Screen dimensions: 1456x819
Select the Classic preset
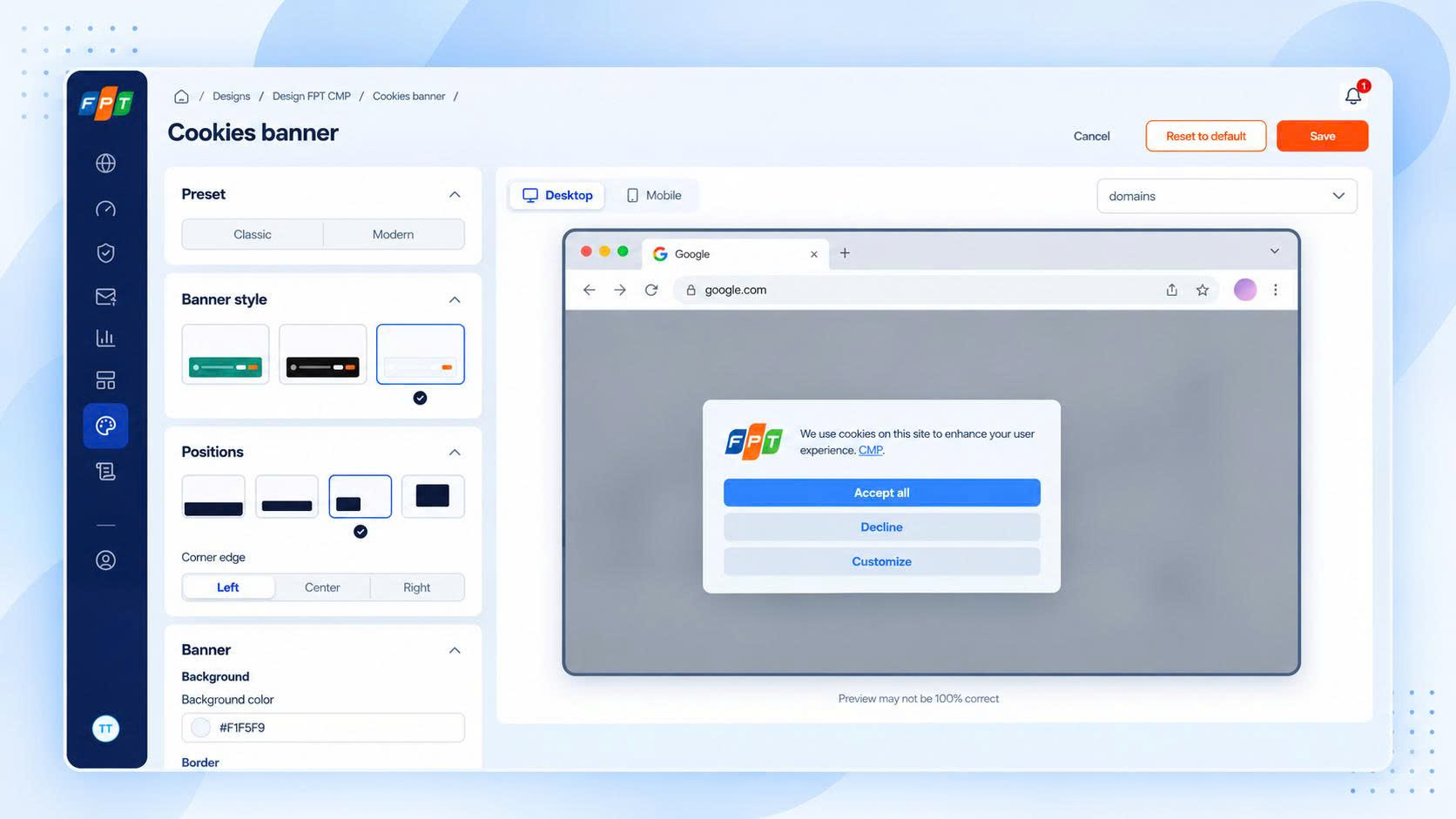click(253, 234)
